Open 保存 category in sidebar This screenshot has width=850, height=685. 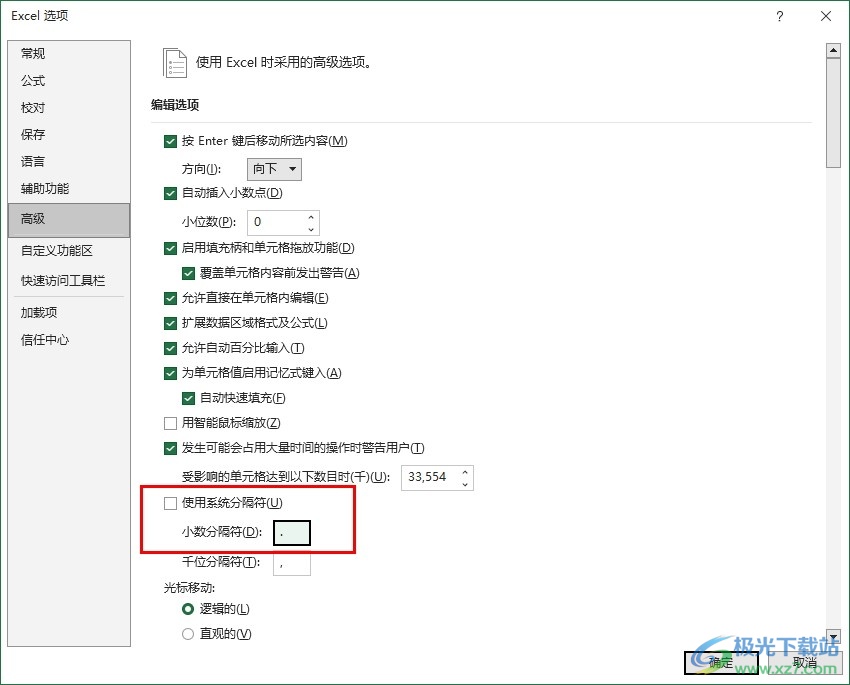[69, 134]
